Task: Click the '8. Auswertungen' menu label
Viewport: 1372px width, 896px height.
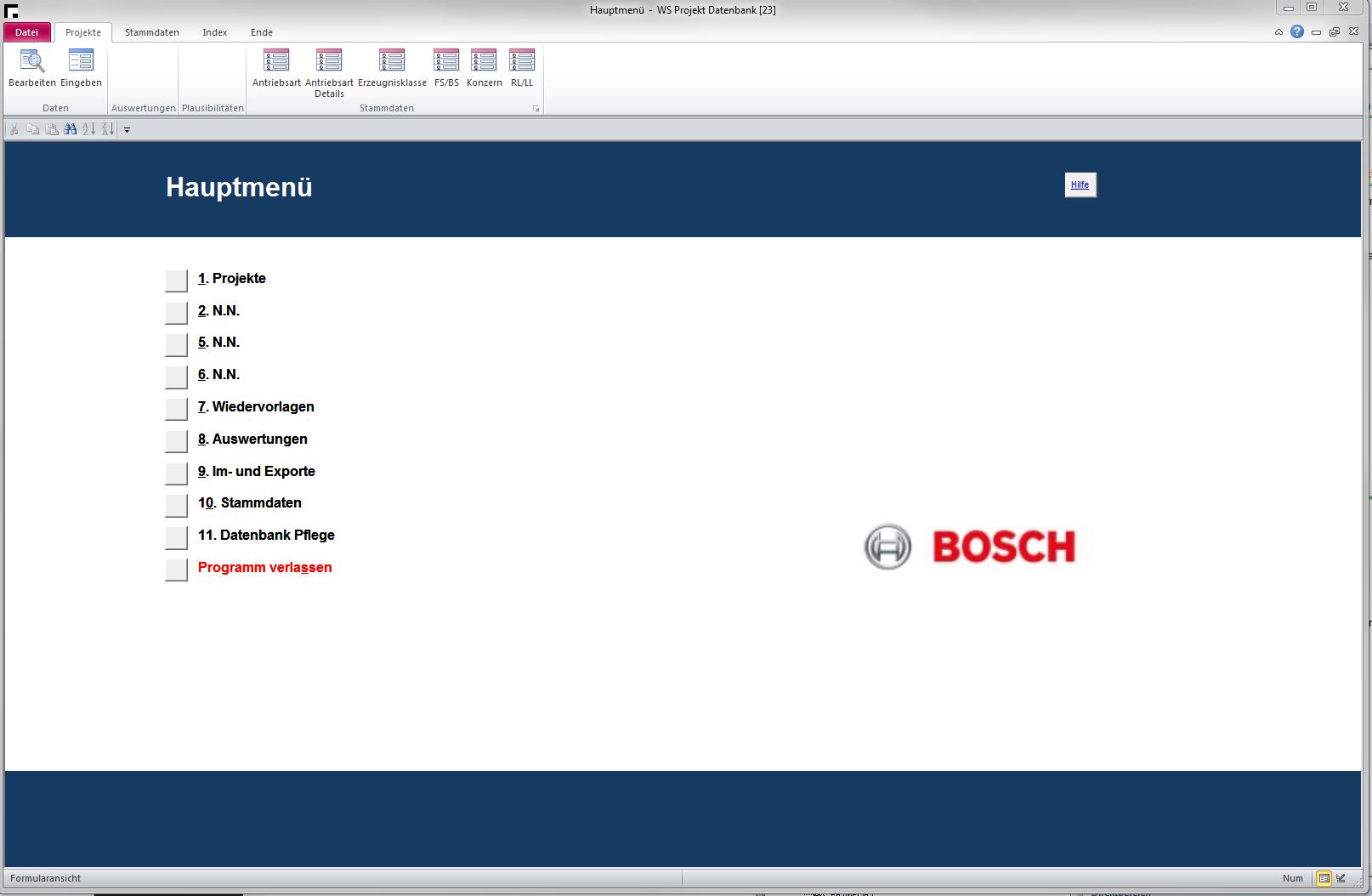Action: coord(252,439)
